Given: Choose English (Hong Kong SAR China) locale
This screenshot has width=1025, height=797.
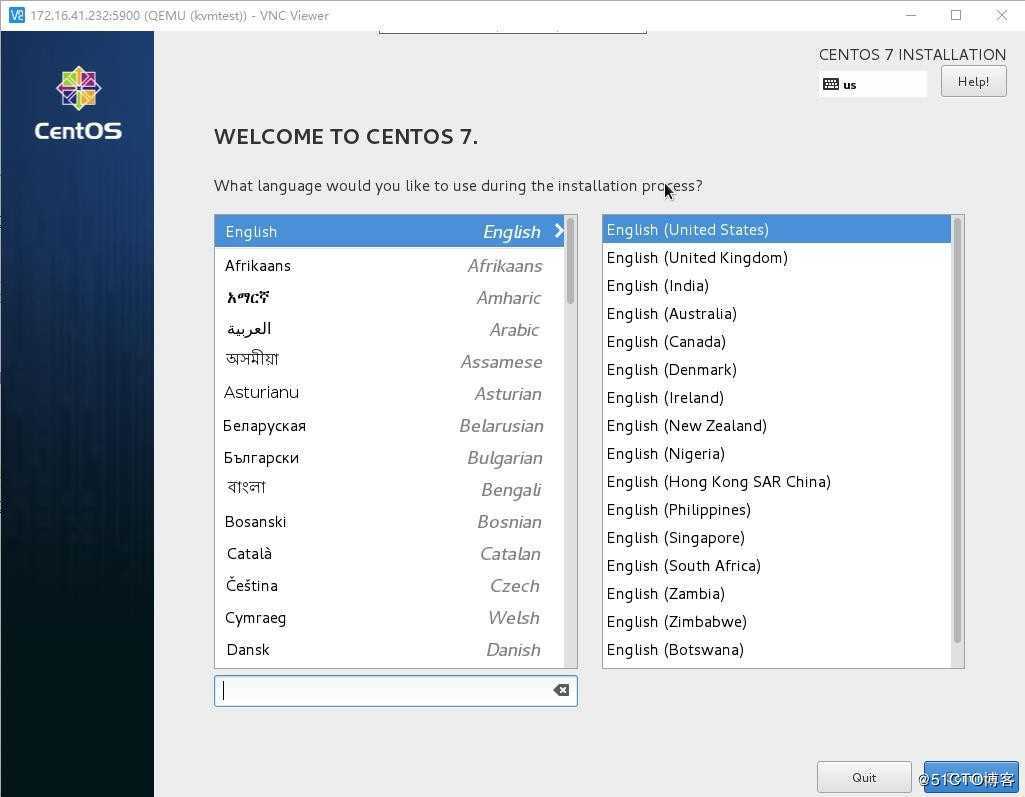Looking at the screenshot, I should pyautogui.click(x=777, y=482).
